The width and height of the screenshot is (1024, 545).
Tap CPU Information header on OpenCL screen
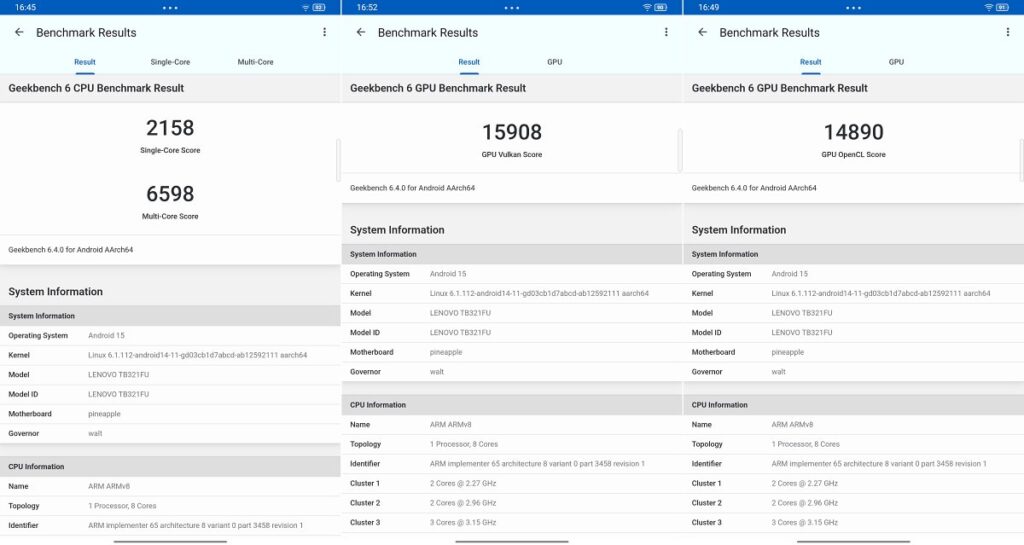click(x=854, y=405)
